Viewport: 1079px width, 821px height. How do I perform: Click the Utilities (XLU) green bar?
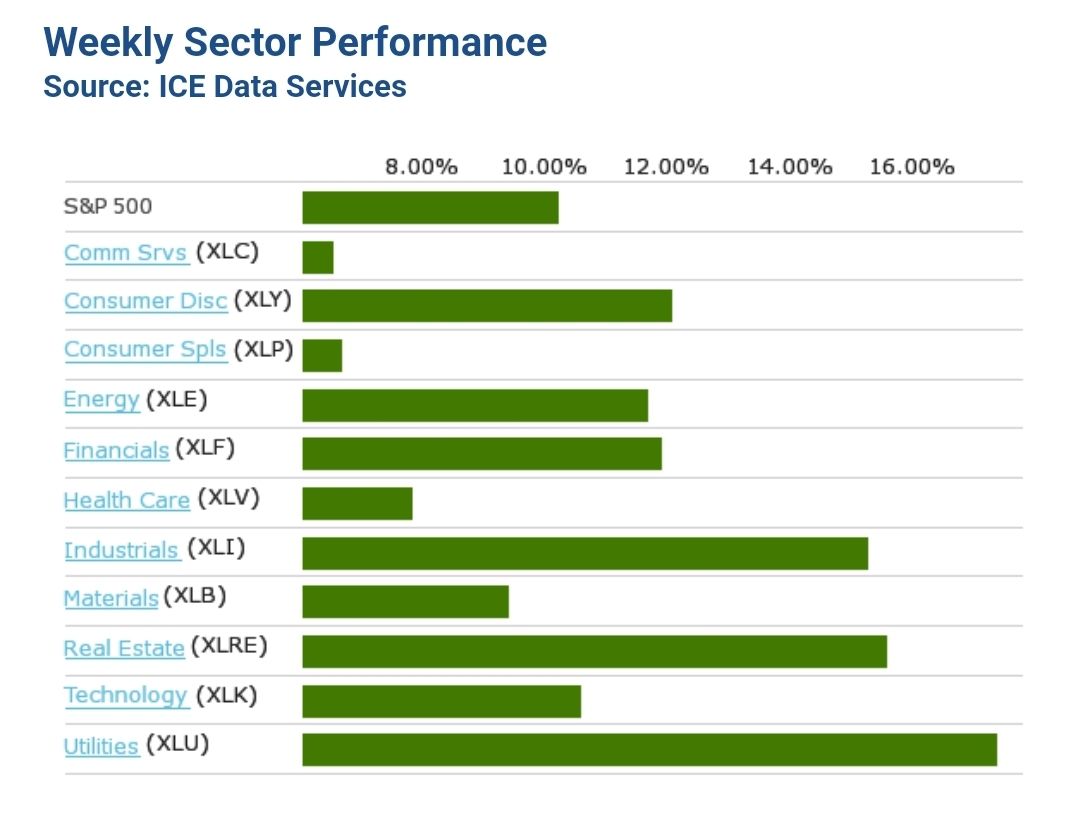coord(649,749)
